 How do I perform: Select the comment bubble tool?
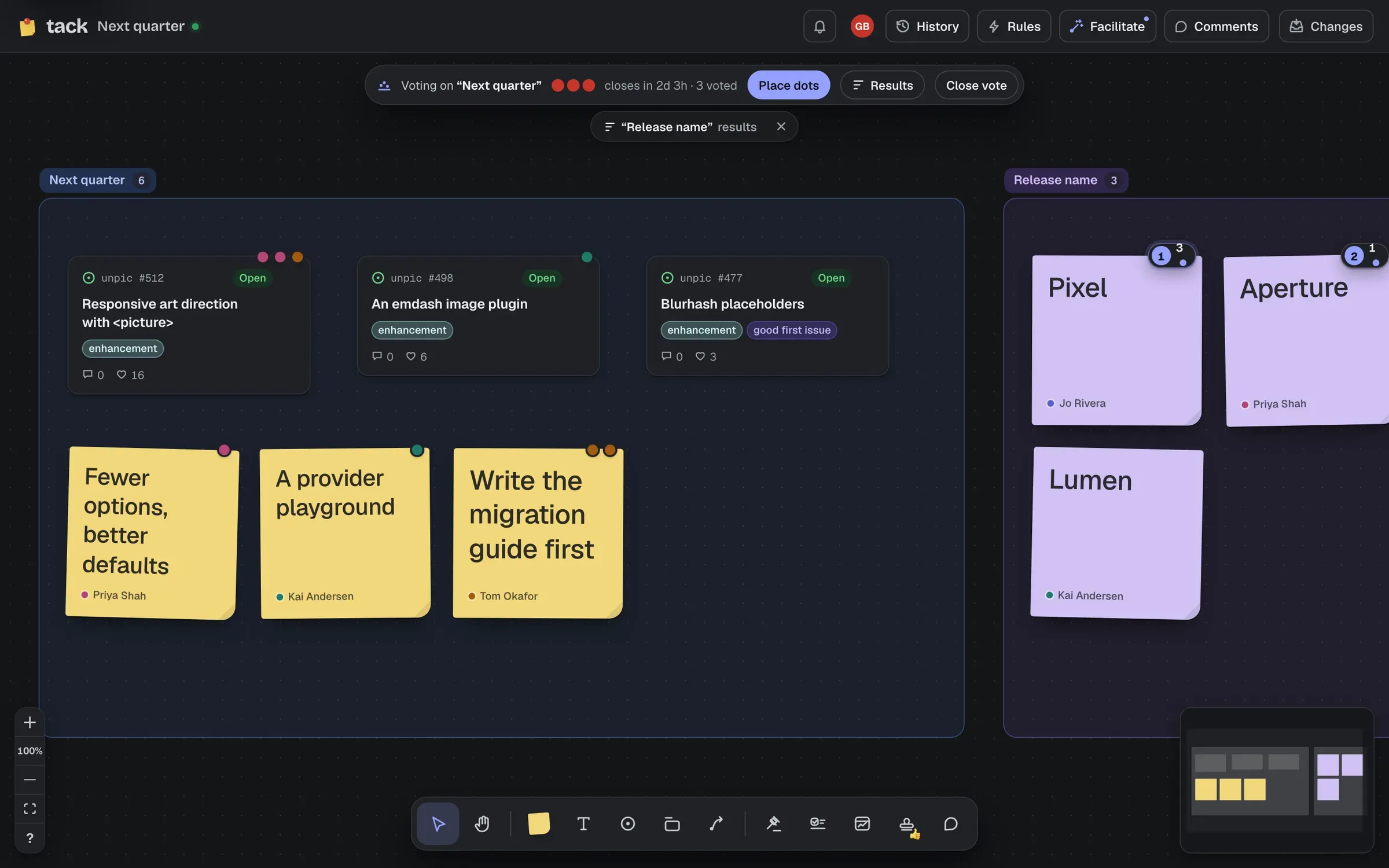click(951, 823)
